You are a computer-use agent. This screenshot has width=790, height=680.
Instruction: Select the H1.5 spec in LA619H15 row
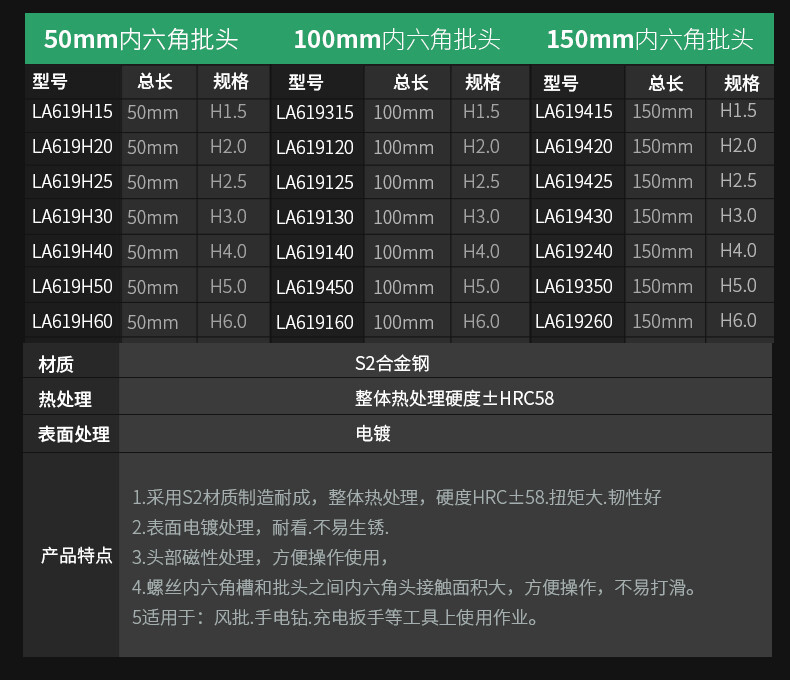(228, 112)
